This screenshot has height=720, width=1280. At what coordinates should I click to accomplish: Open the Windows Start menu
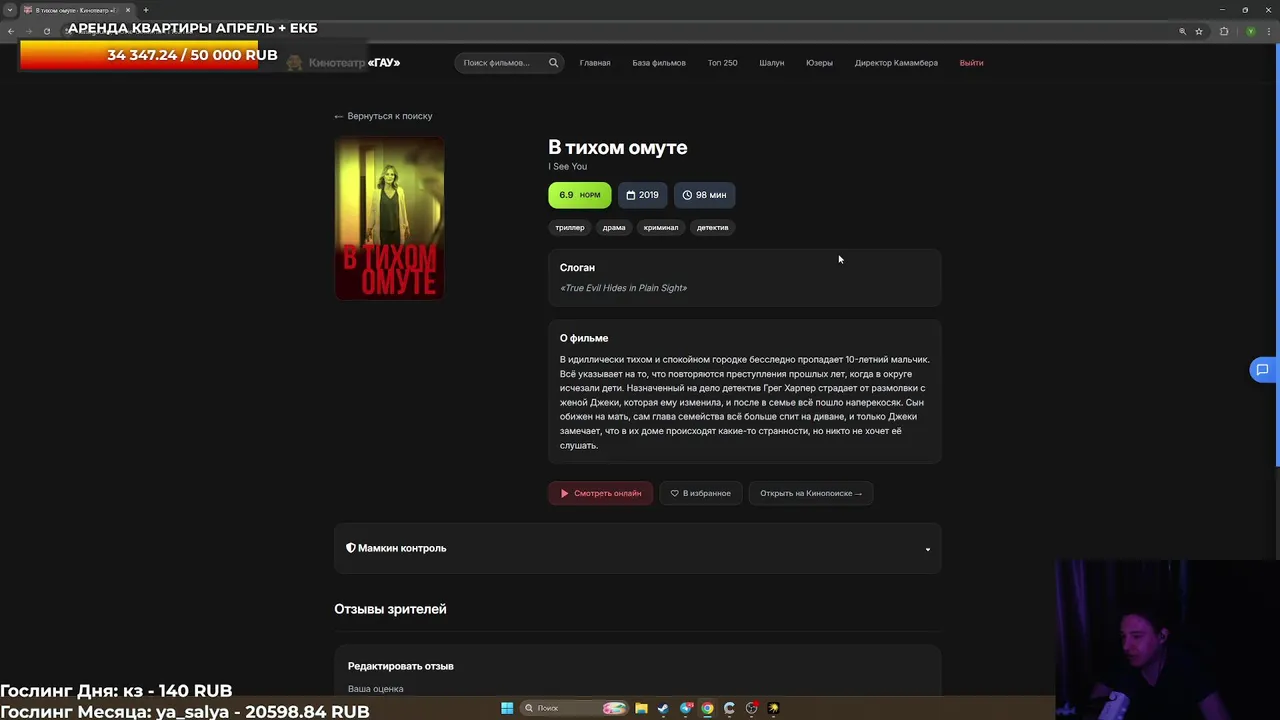[507, 708]
